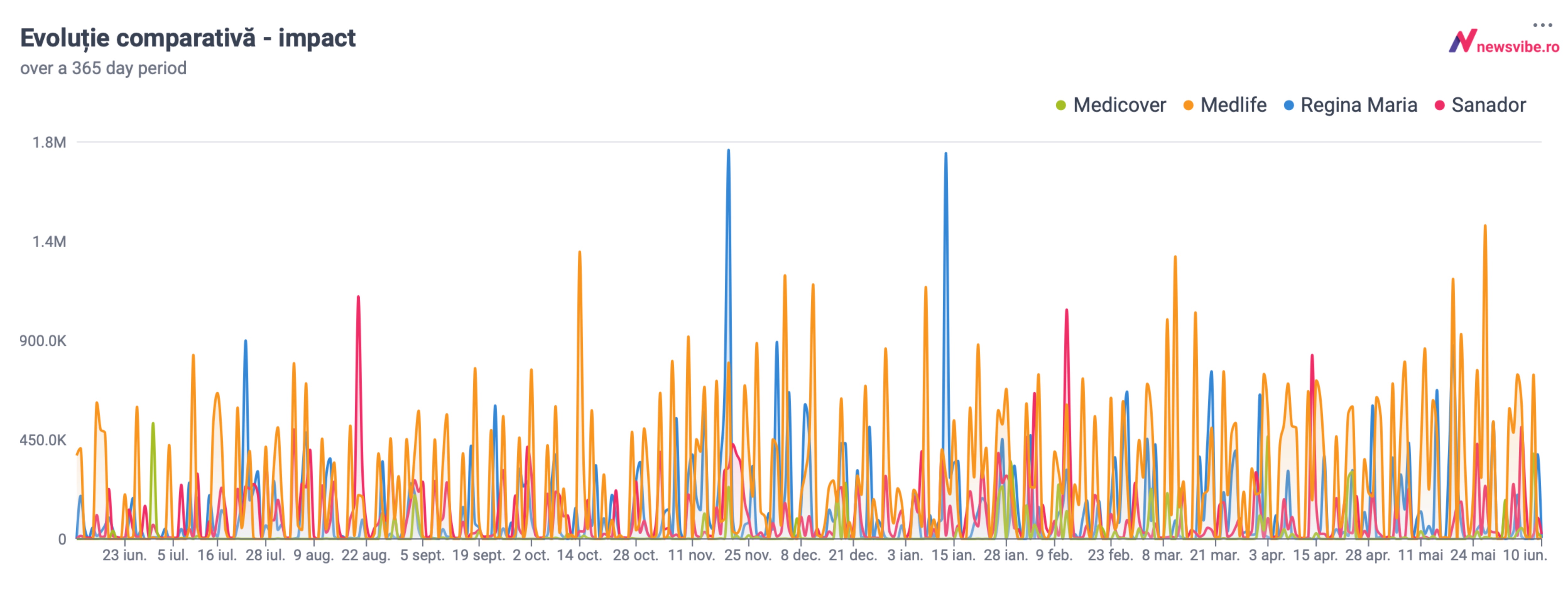Click the 2 oct. date label
This screenshot has width=1568, height=603.
pos(531,555)
